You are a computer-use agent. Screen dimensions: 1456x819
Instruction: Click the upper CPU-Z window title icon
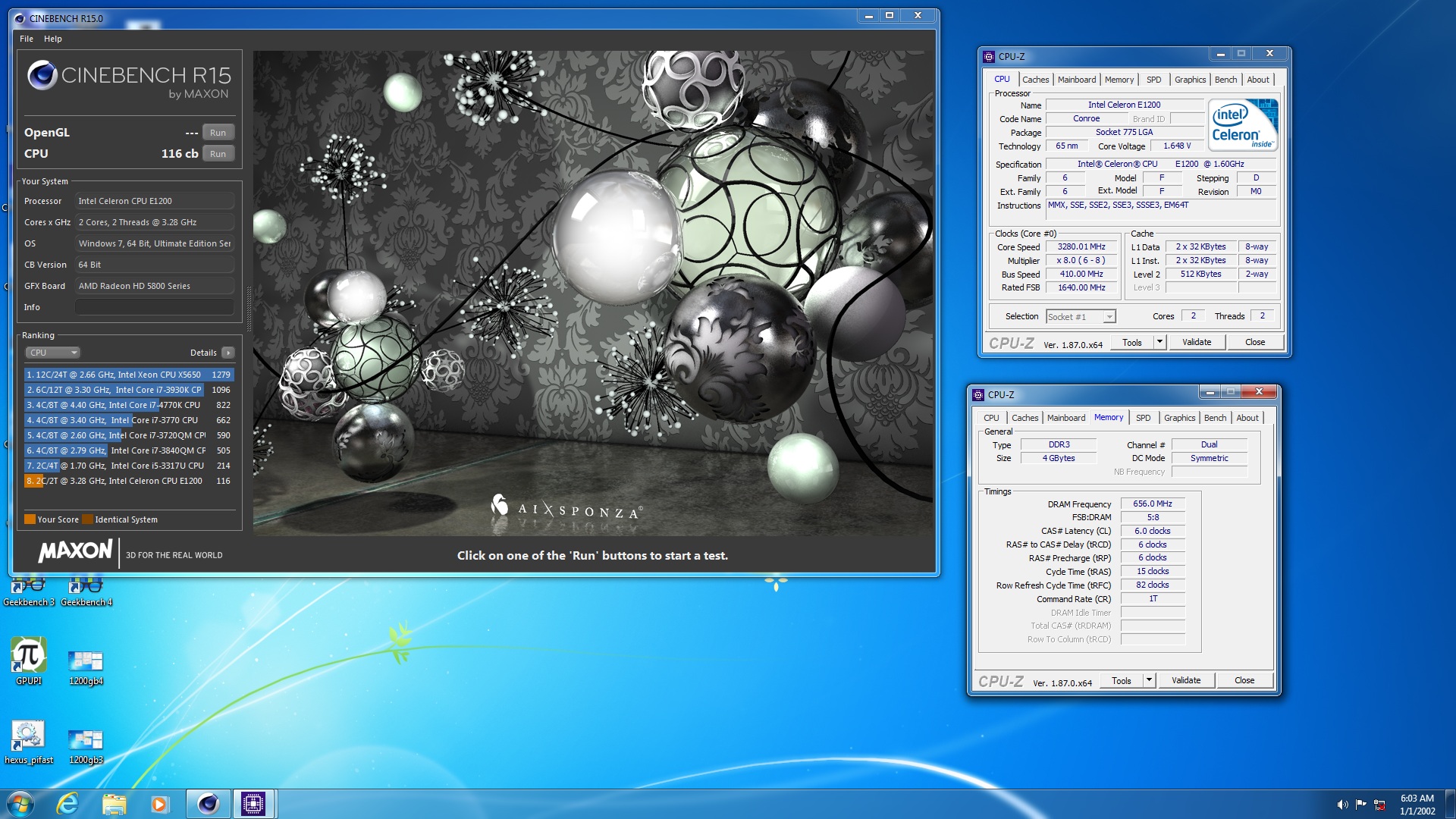[989, 56]
